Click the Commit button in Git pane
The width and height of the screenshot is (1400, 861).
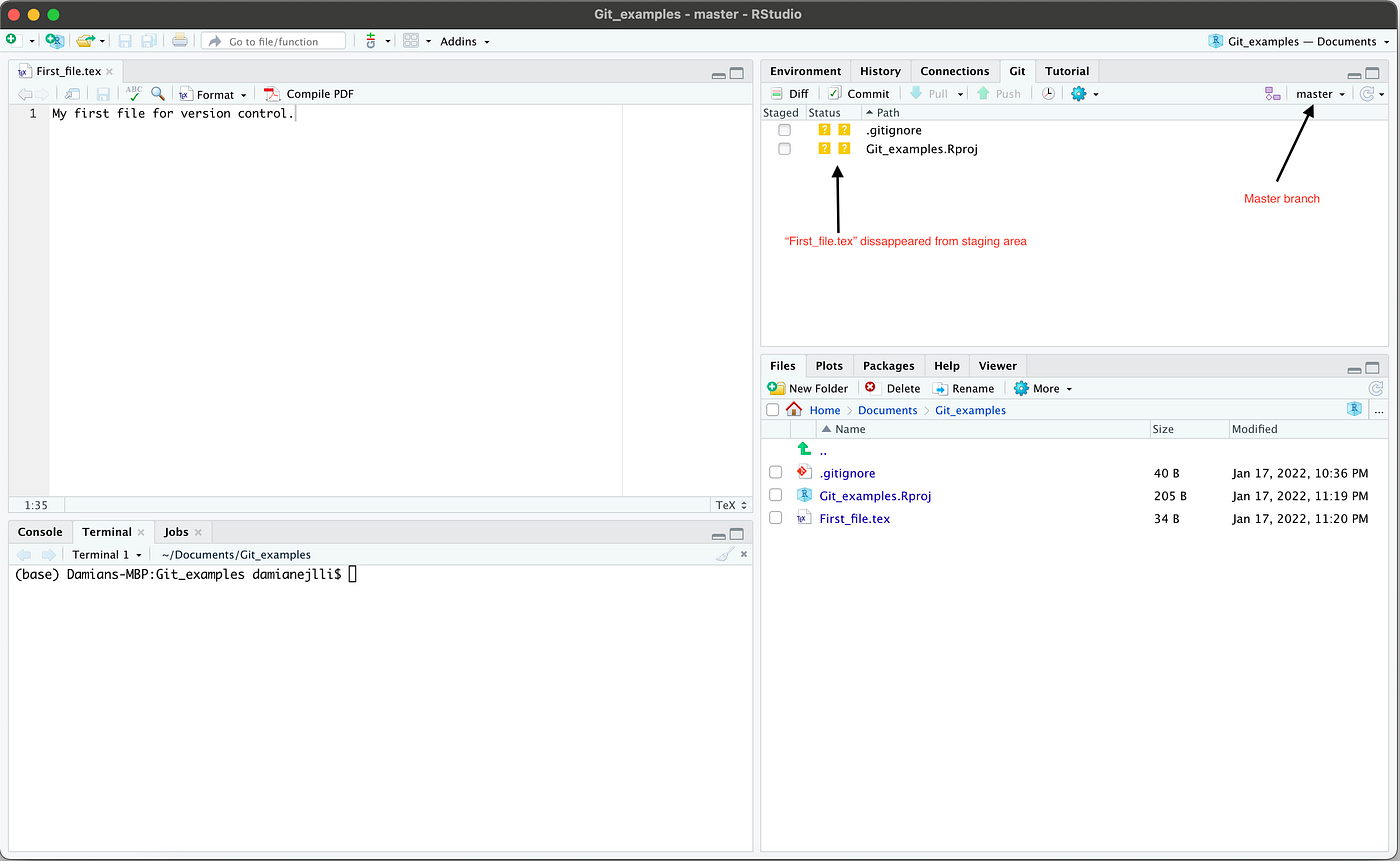859,94
